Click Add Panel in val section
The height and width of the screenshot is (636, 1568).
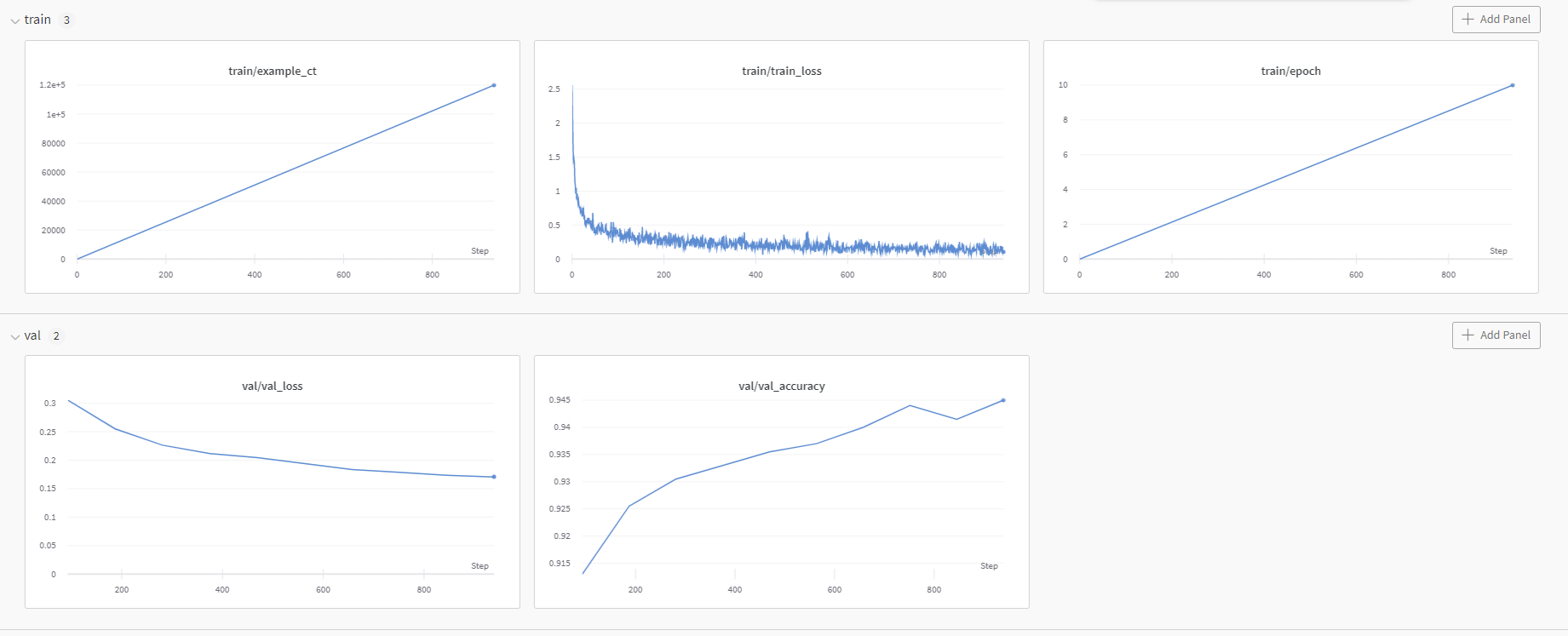coord(1496,335)
